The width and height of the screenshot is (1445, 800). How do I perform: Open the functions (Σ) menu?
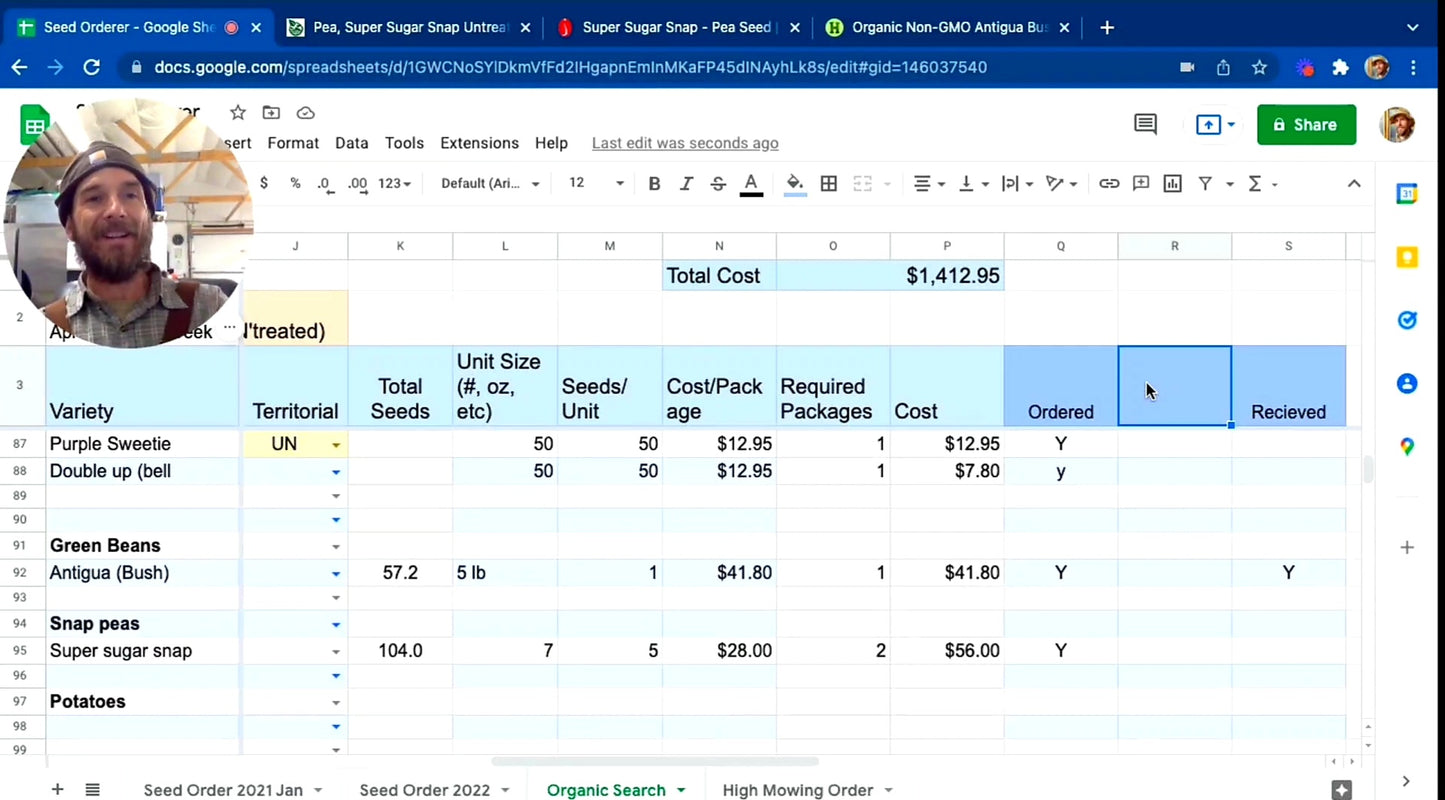click(1255, 183)
